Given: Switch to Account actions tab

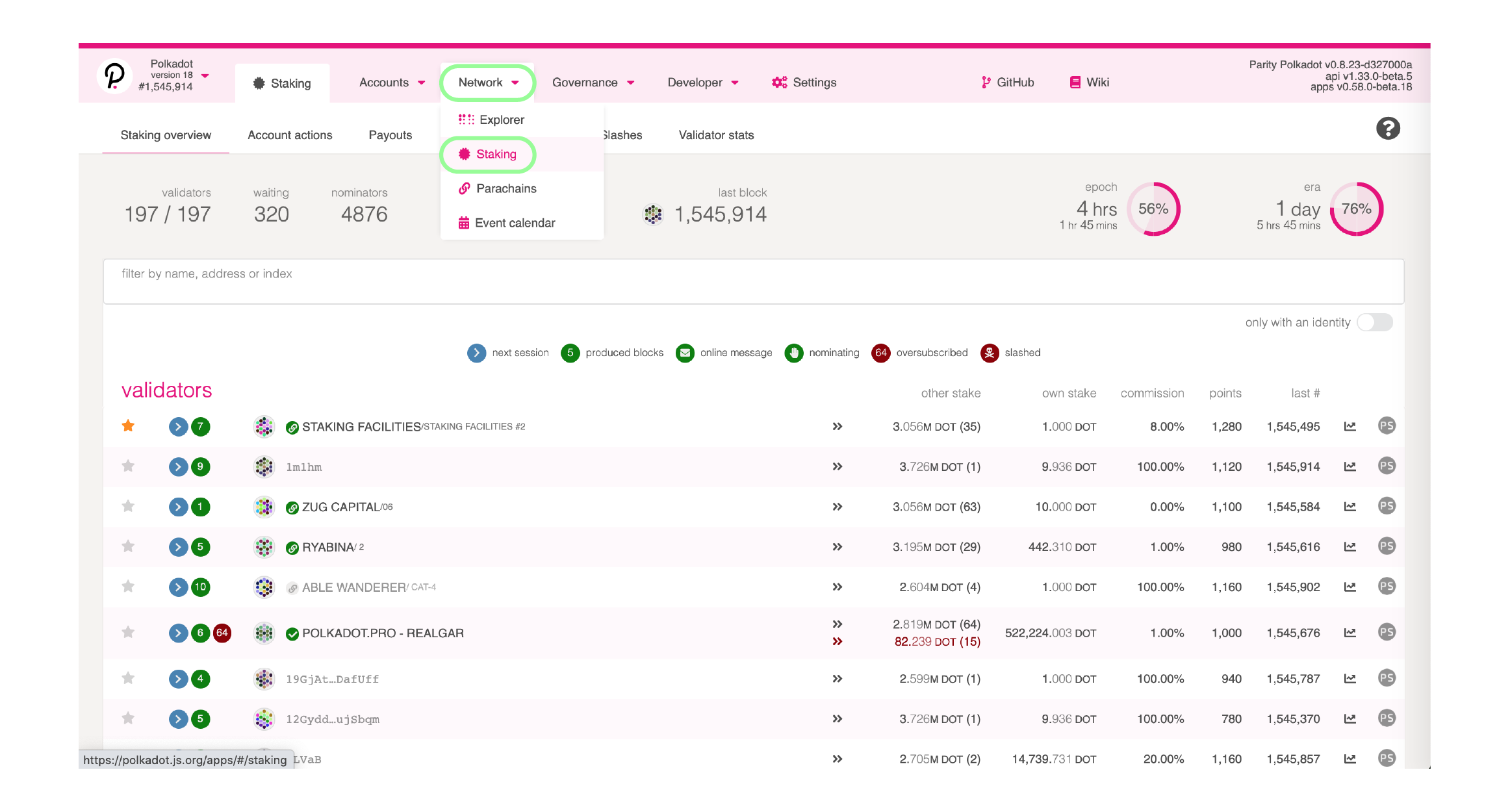Looking at the screenshot, I should [x=290, y=135].
